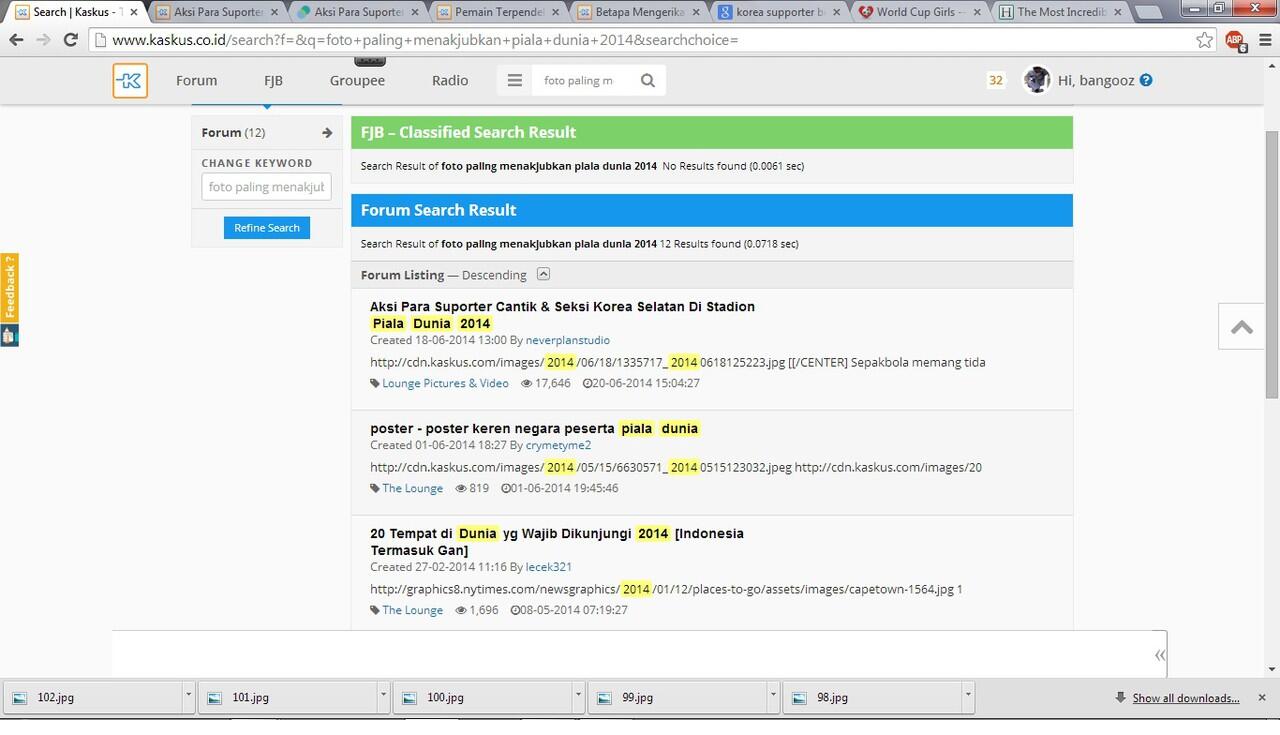Click Hi, bangooz user greeting
The image size is (1280, 735).
1096,80
